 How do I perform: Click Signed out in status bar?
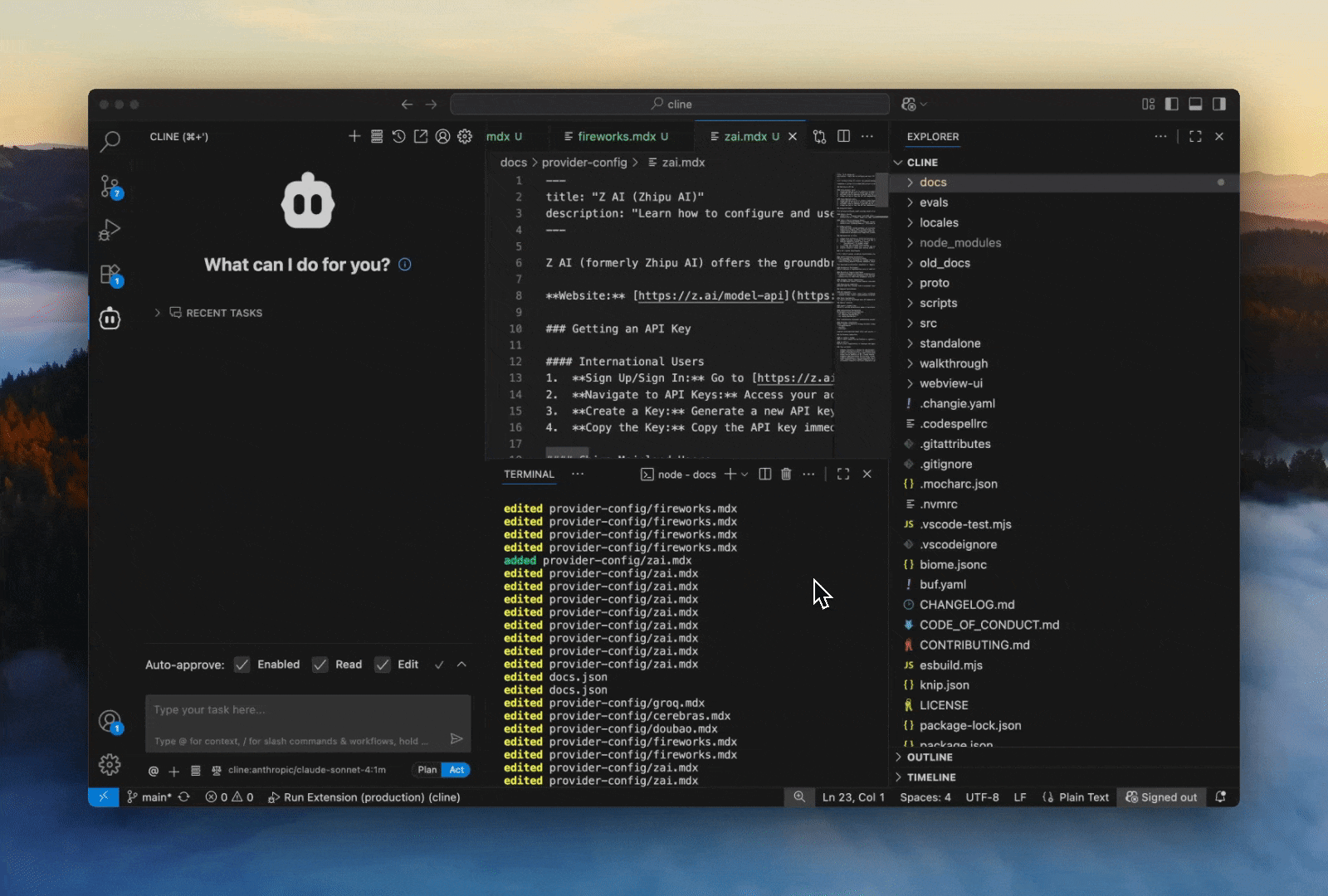[1161, 797]
